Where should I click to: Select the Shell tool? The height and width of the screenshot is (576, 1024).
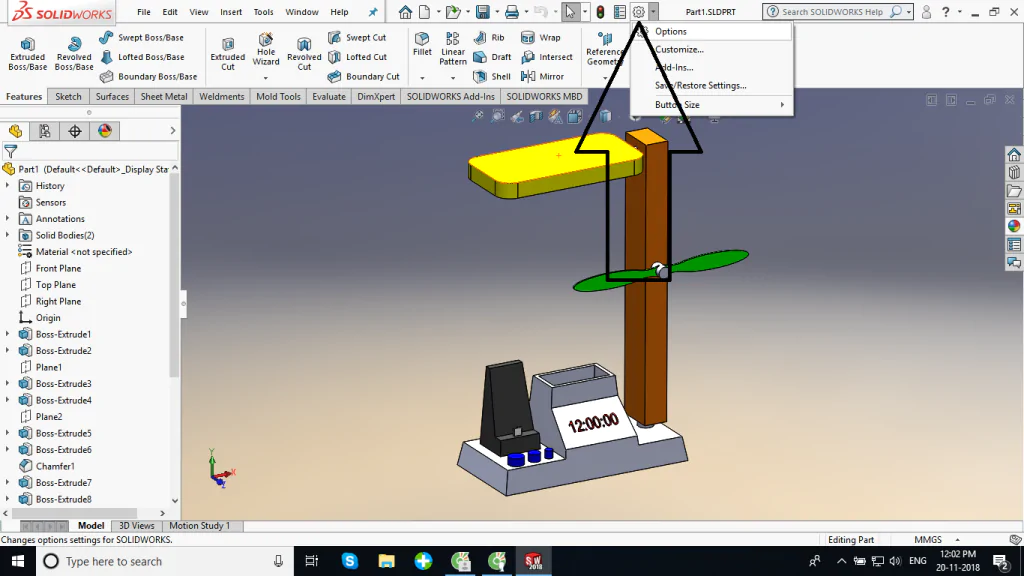tap(492, 76)
